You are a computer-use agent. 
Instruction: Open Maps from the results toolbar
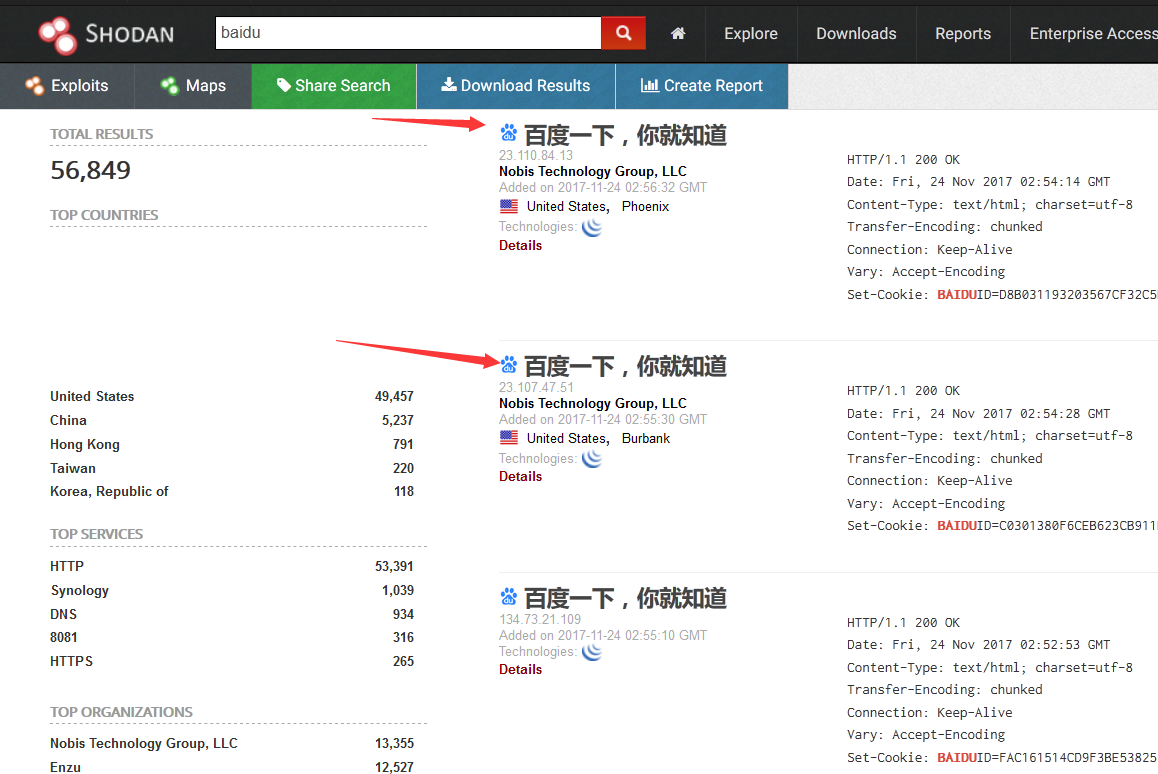coord(192,86)
